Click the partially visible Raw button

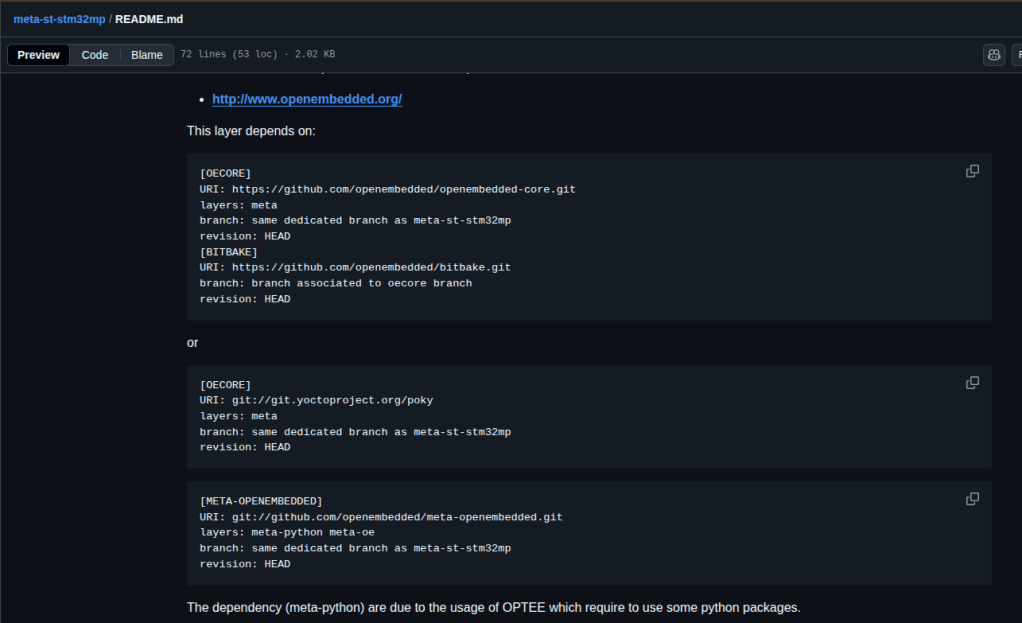click(x=1017, y=55)
